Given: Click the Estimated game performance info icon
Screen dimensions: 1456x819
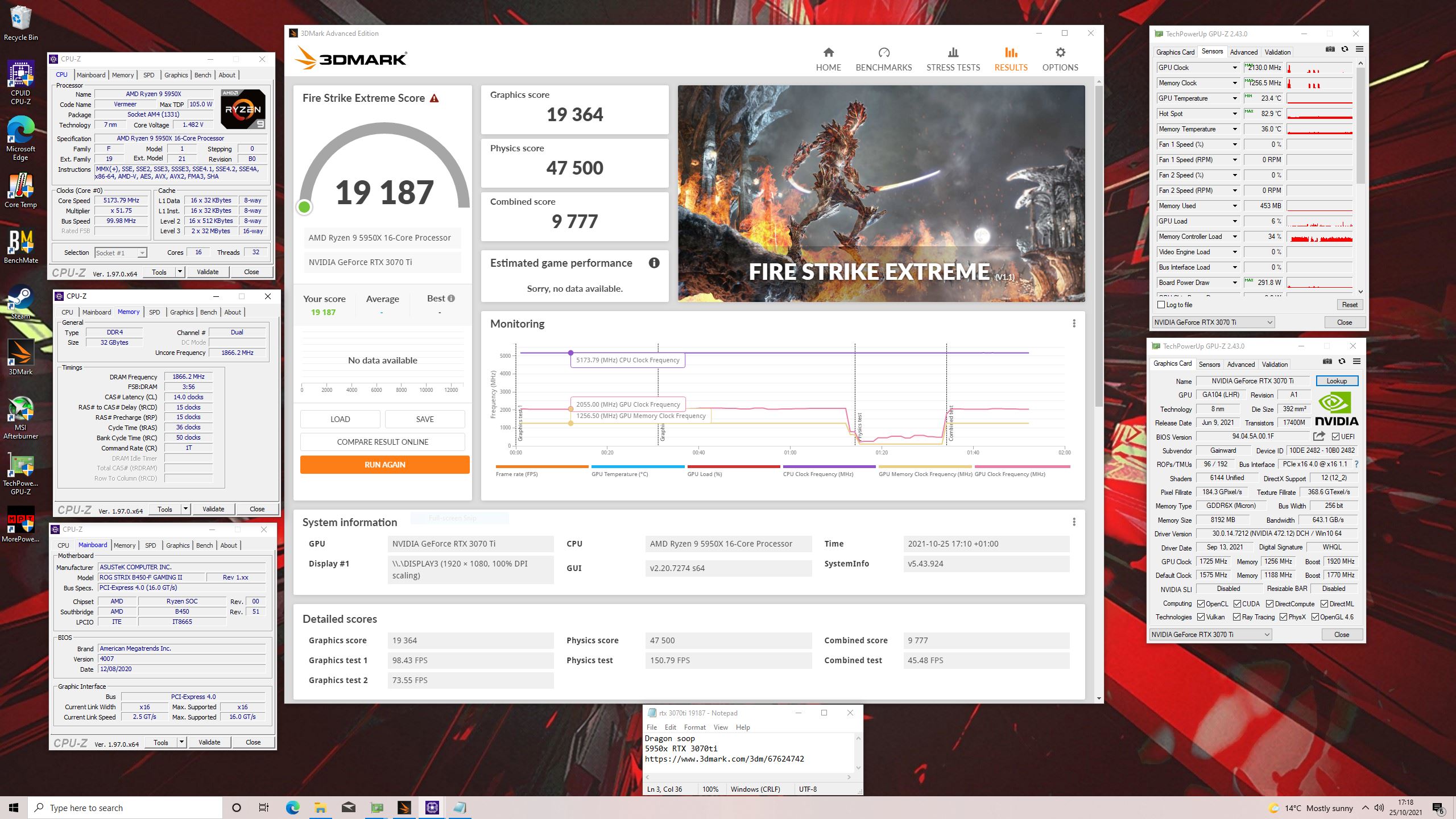Looking at the screenshot, I should click(654, 263).
